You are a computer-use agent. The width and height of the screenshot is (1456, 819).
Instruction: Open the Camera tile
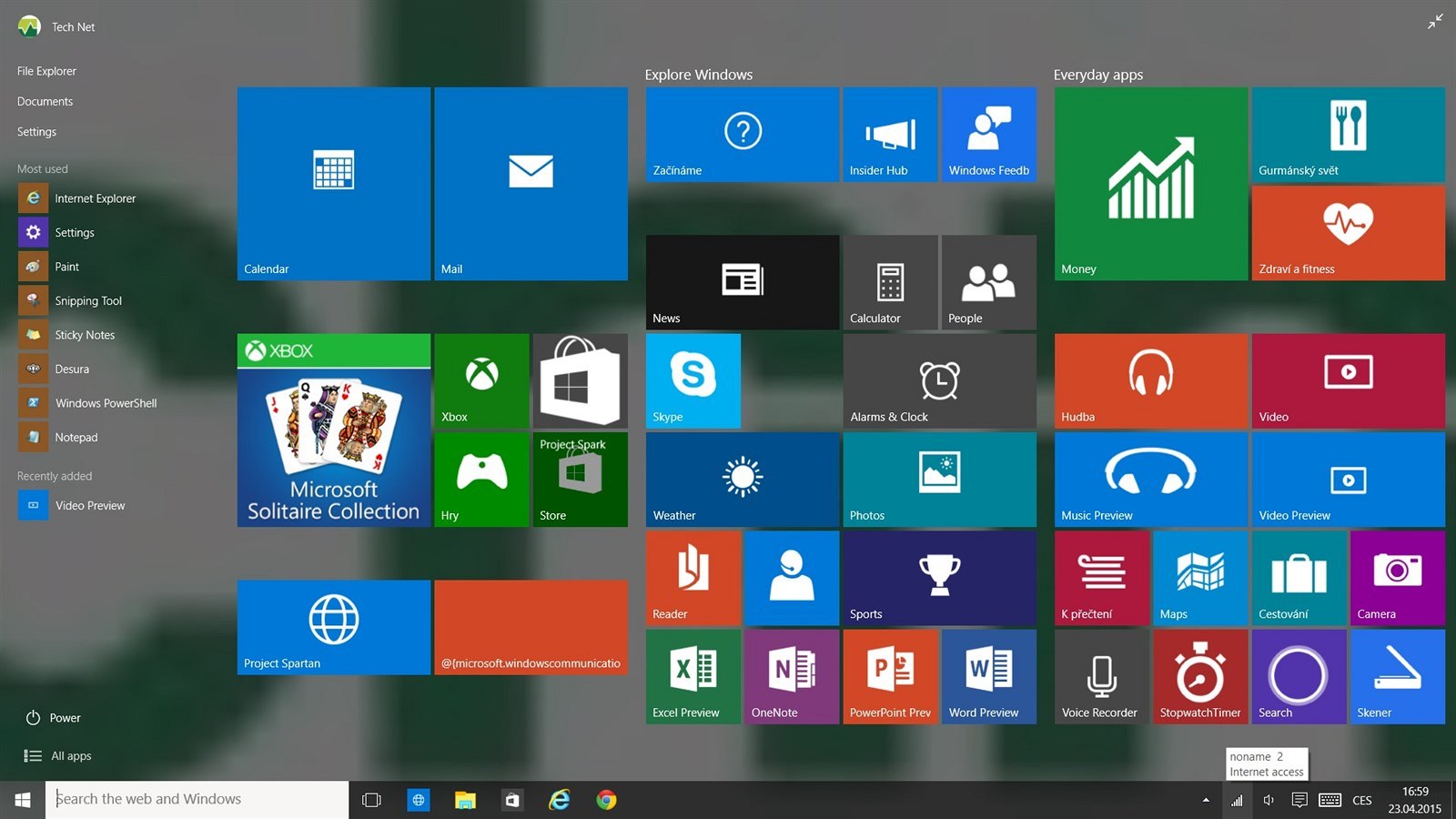(1397, 578)
